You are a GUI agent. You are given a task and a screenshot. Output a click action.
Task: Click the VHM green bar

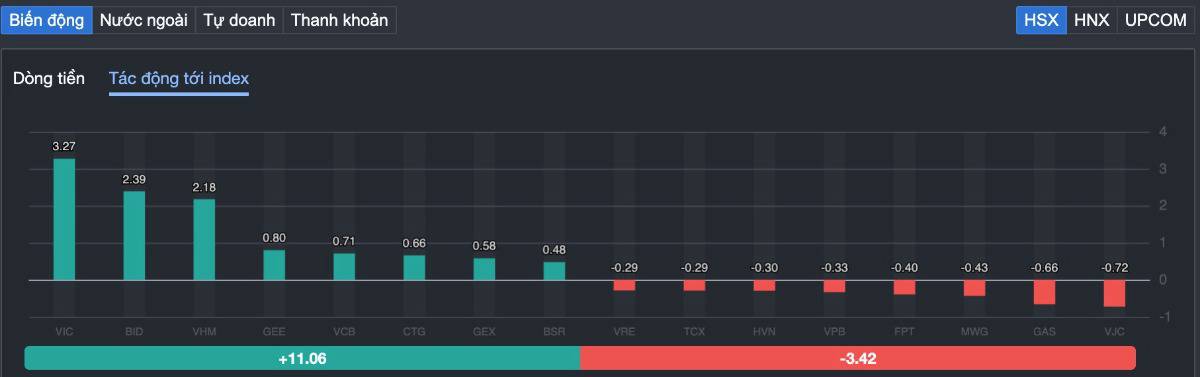pos(204,240)
